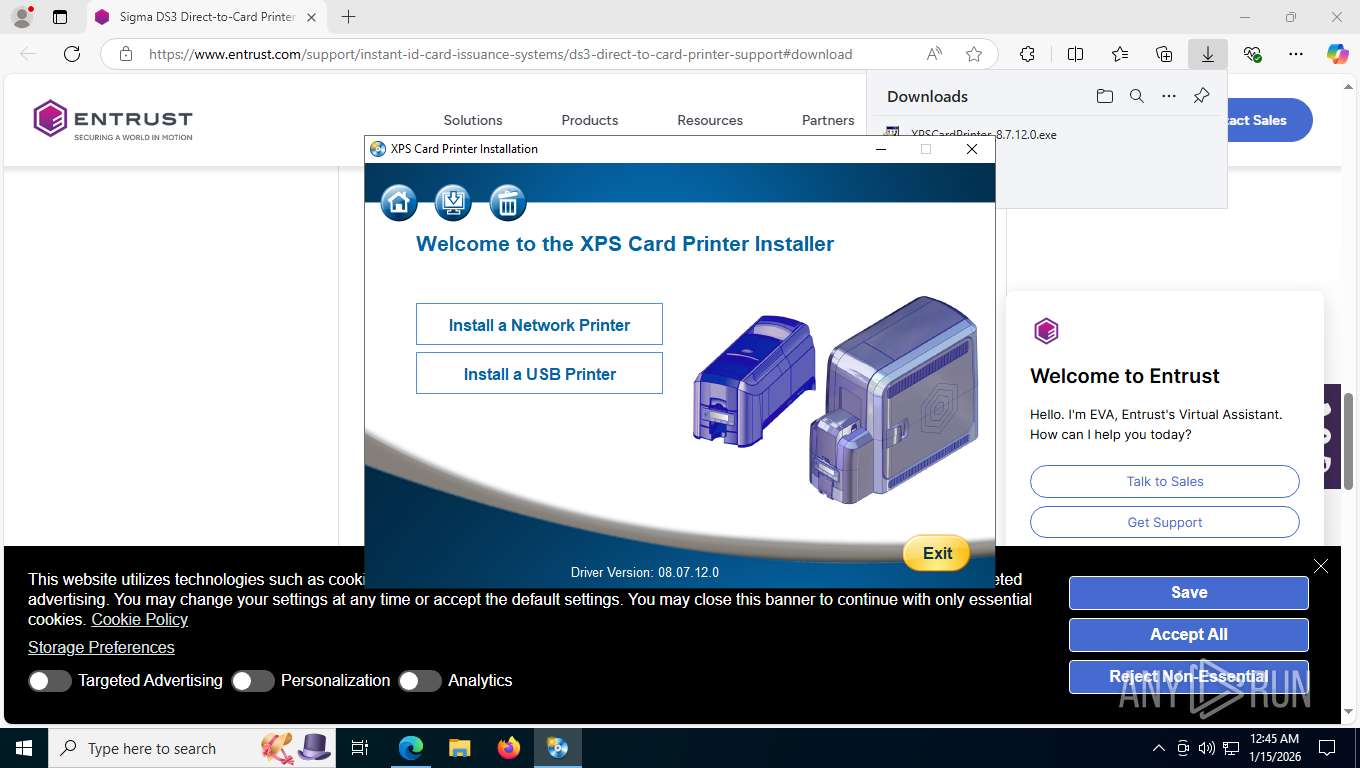The image size is (1360, 768).
Task: Open the tab actions menu icon
Action: coord(60,17)
